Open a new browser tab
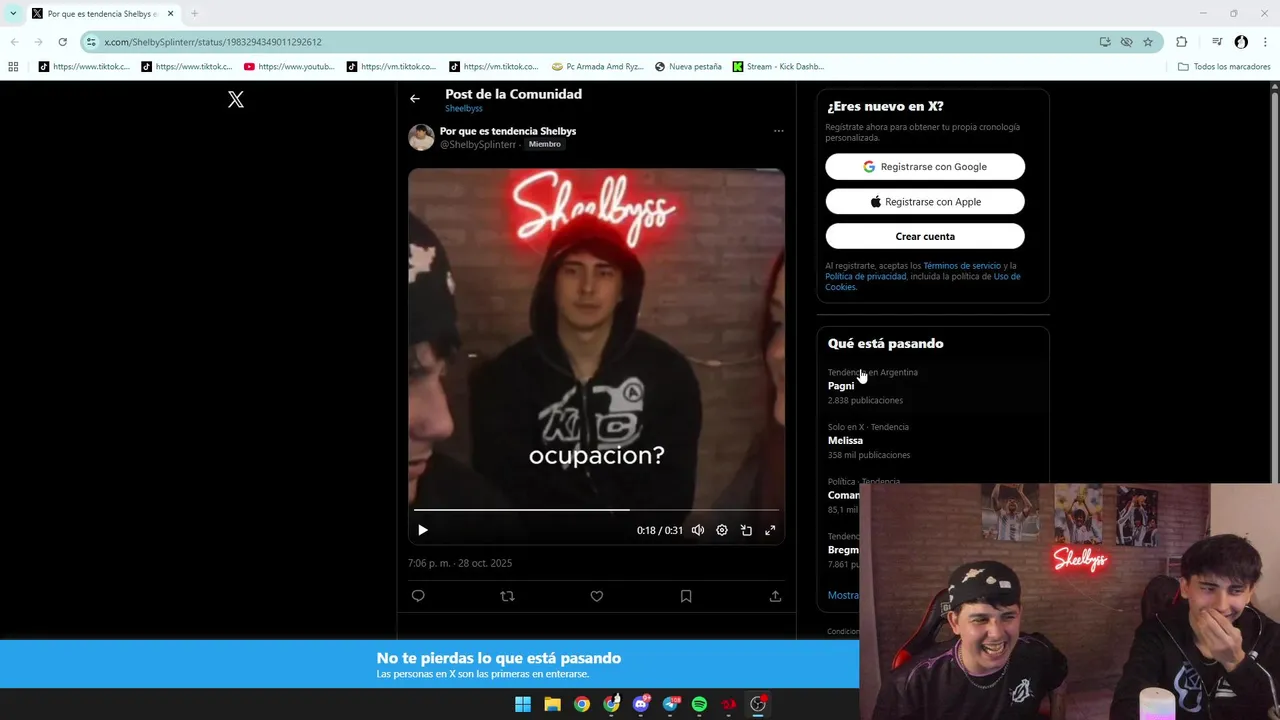The width and height of the screenshot is (1280, 720). tap(194, 14)
